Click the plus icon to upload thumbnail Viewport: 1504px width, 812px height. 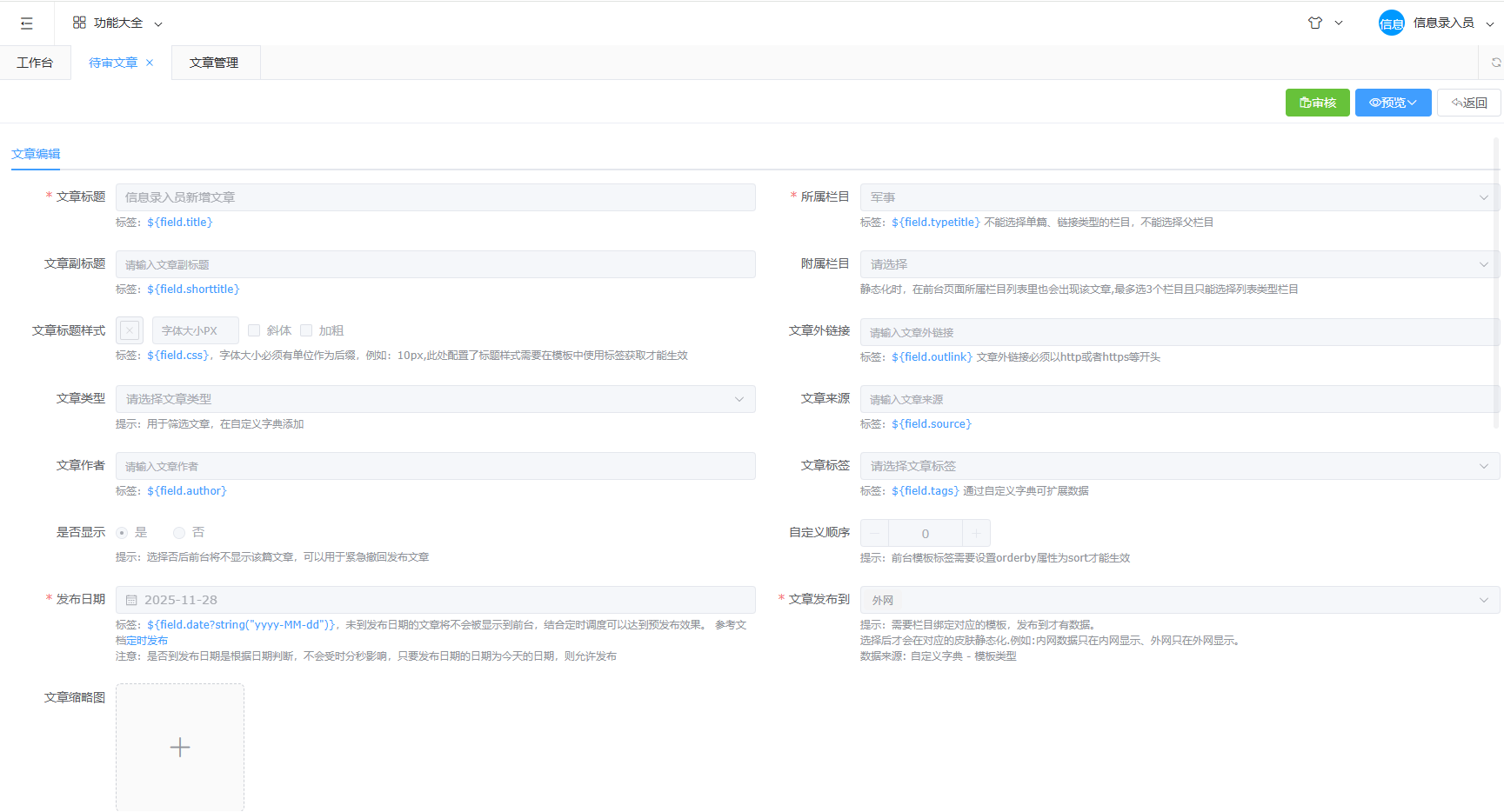[180, 748]
